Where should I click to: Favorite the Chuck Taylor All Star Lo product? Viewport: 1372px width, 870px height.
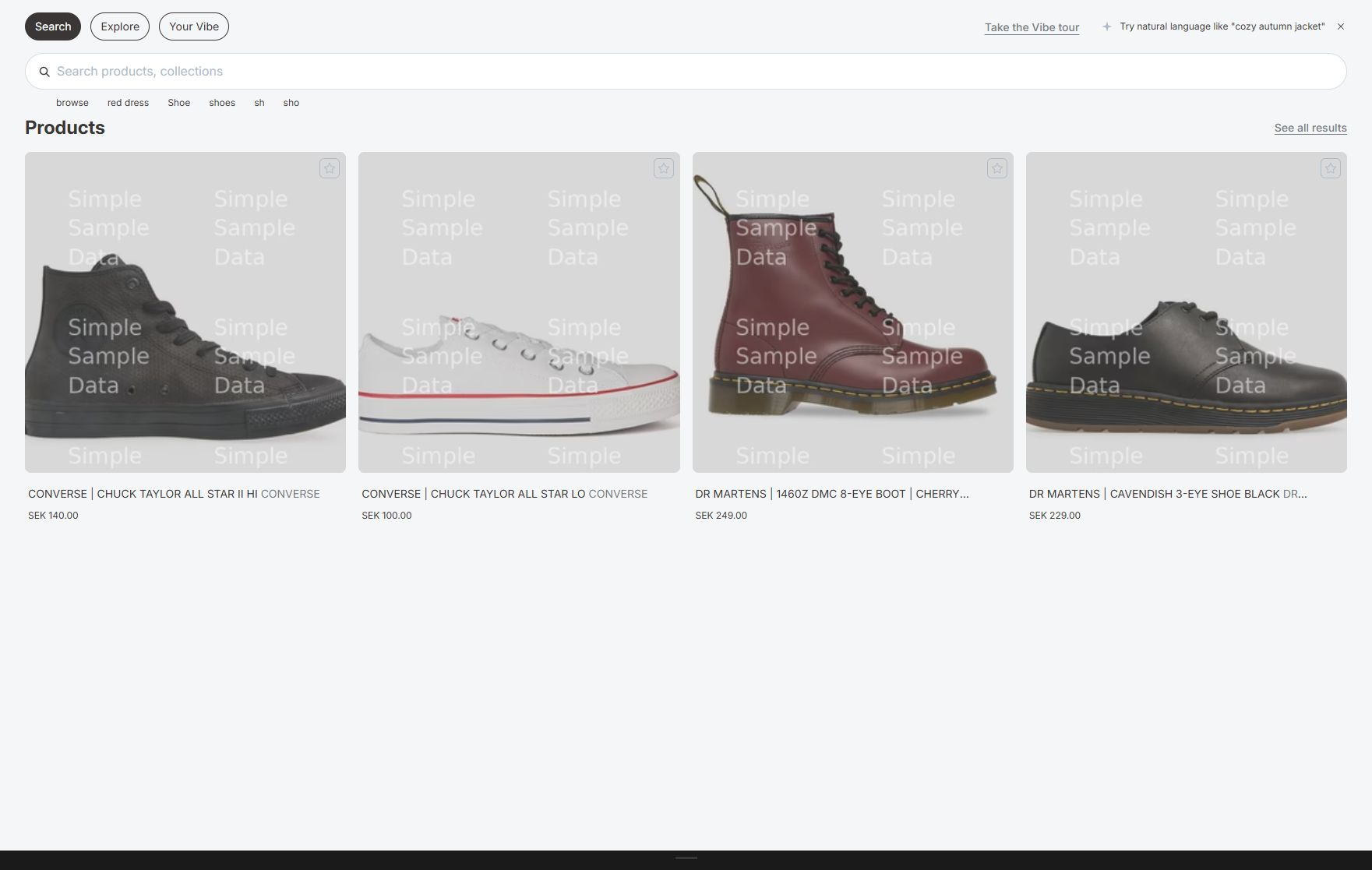click(664, 168)
